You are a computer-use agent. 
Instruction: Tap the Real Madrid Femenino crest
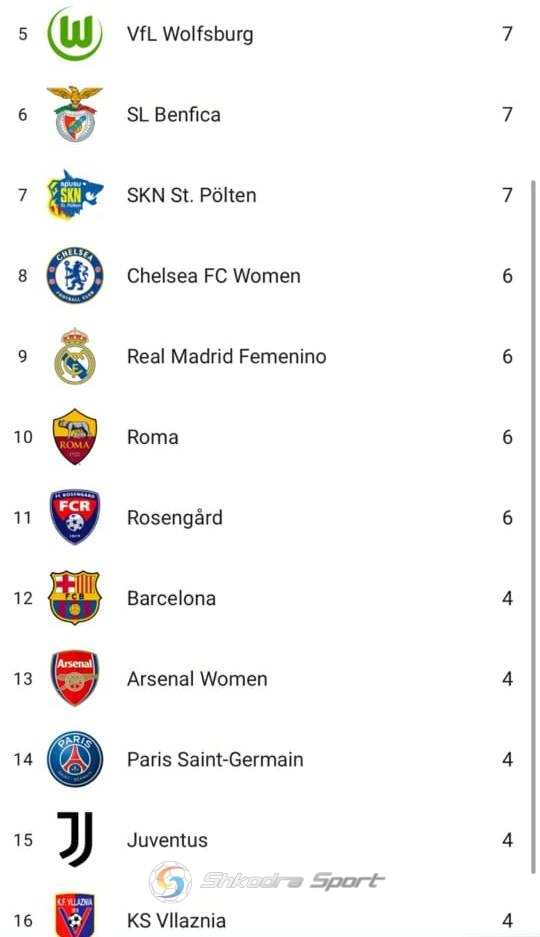[x=75, y=356]
